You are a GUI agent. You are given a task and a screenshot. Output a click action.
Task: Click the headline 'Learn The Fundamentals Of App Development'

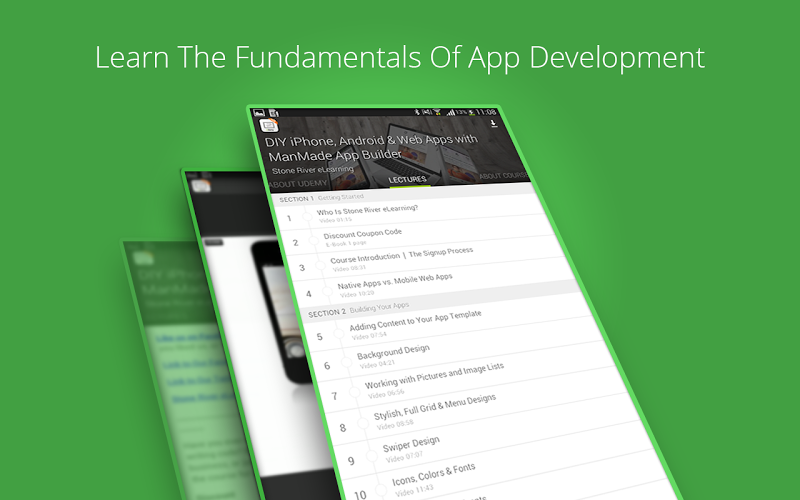(x=400, y=58)
